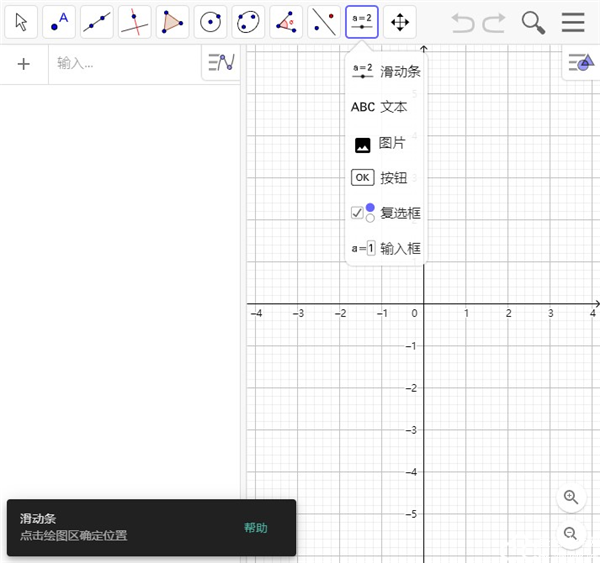The width and height of the screenshot is (600, 563).
Task: Select the Circle with center tool
Action: [210, 22]
